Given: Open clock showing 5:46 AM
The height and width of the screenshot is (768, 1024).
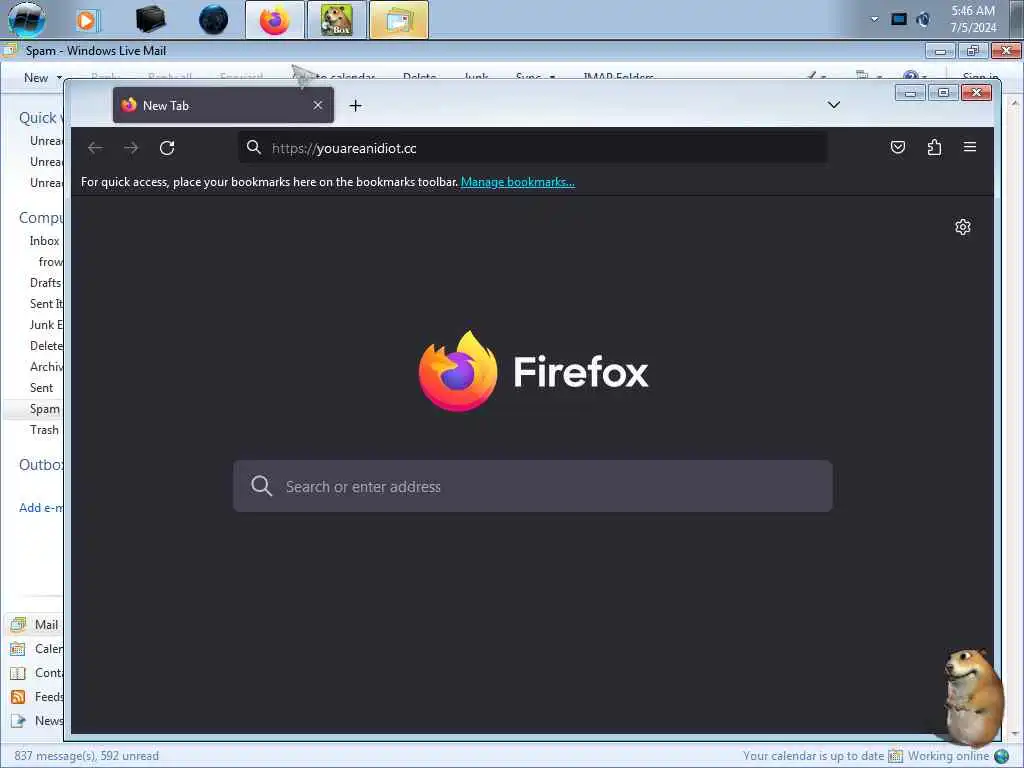Looking at the screenshot, I should point(973,19).
